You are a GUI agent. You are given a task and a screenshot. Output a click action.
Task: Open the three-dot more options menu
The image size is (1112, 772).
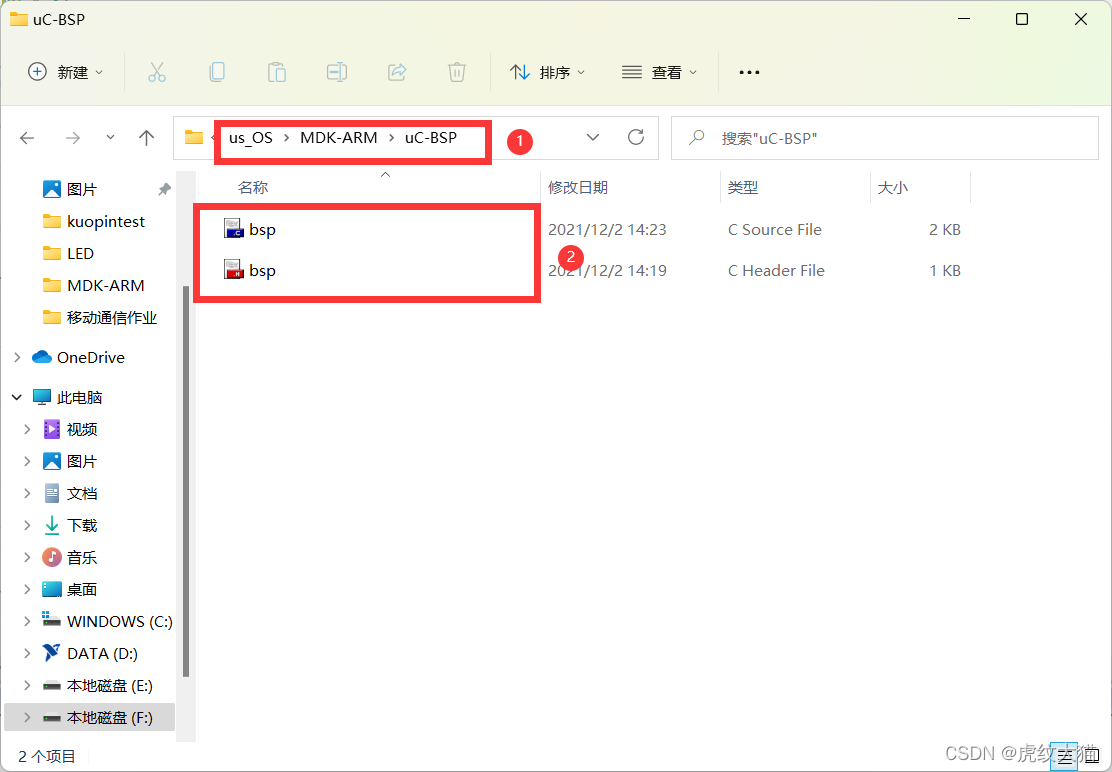(749, 72)
